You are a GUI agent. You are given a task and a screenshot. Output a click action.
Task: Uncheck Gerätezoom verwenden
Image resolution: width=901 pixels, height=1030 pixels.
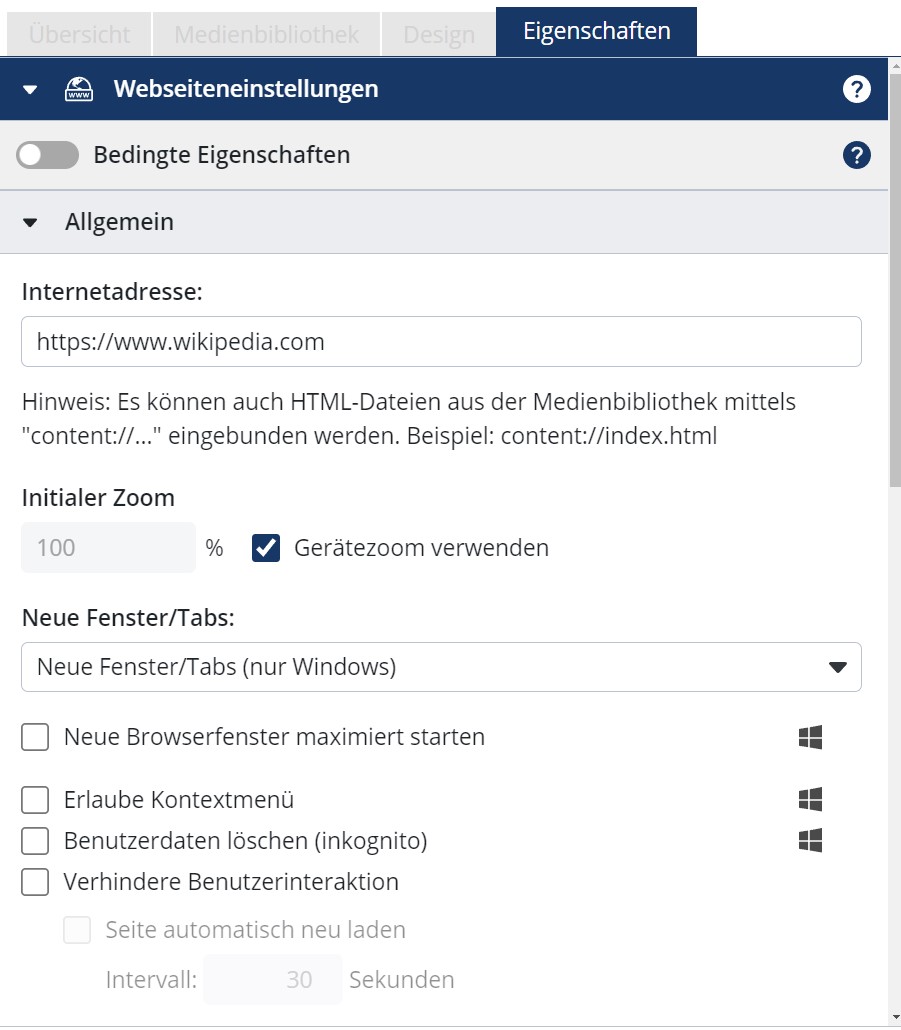coord(266,547)
